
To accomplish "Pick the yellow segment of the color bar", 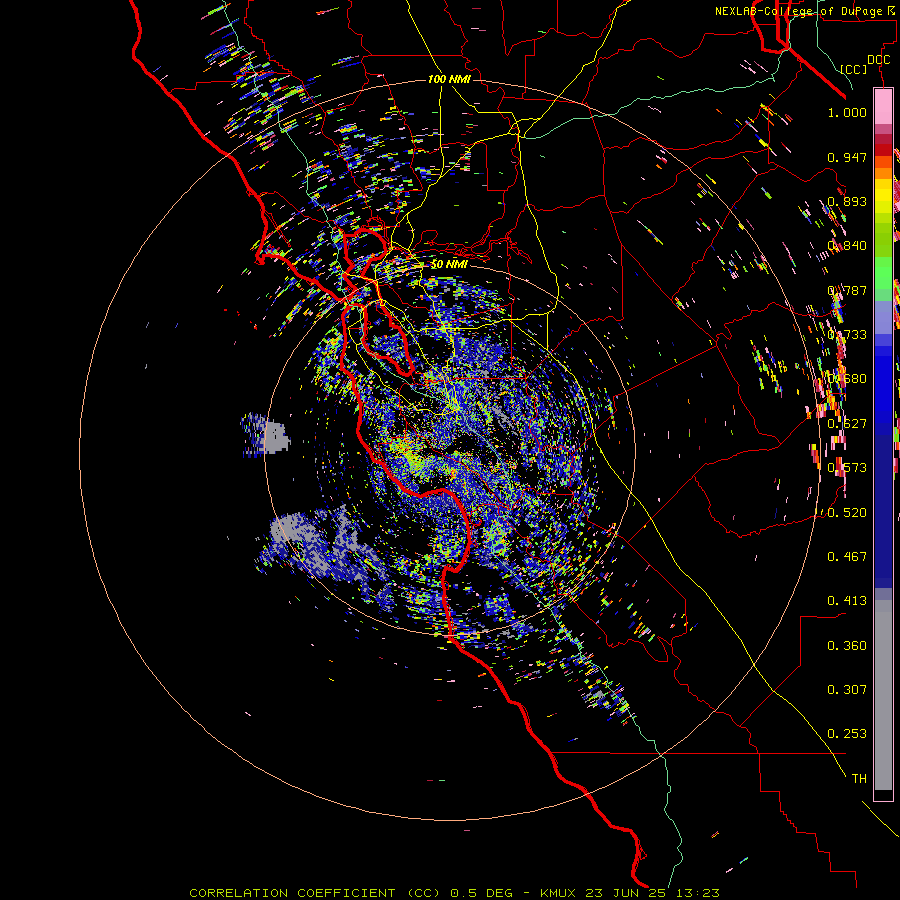I will point(883,196).
